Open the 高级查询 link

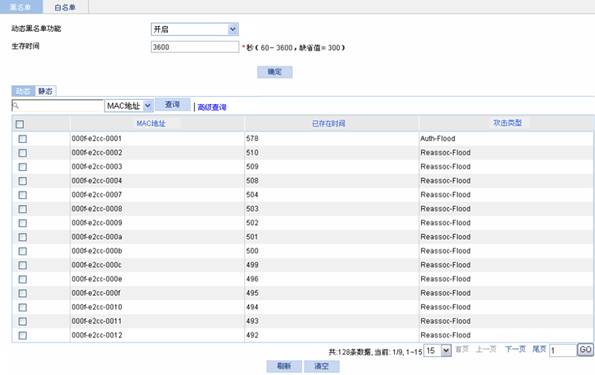pyautogui.click(x=212, y=107)
